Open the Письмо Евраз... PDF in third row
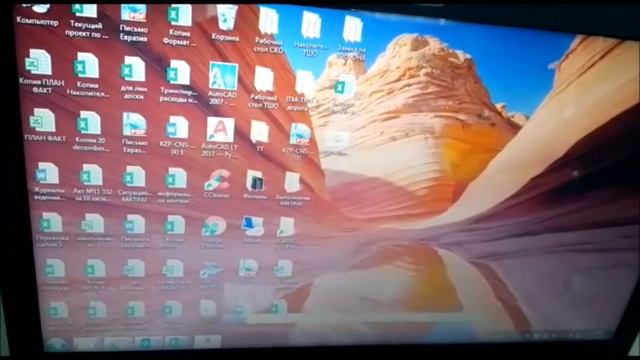This screenshot has height=360, width=640. (x=134, y=133)
